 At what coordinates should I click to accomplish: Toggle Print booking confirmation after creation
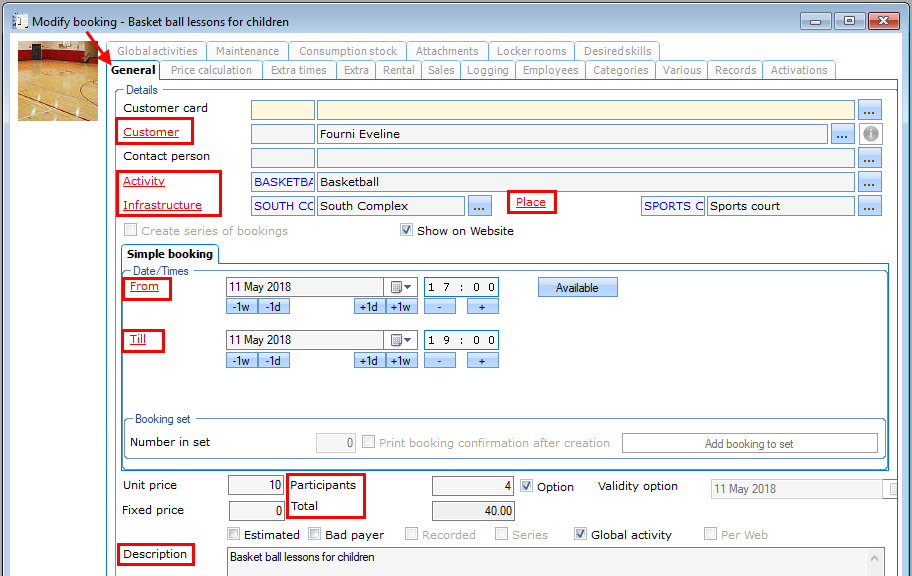coord(368,442)
